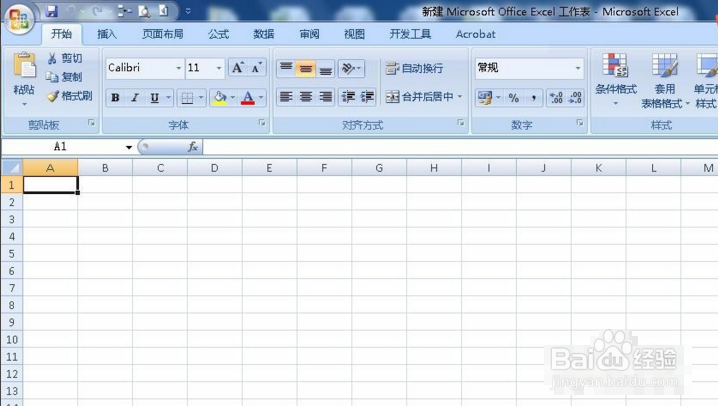The width and height of the screenshot is (718, 406).
Task: Open 条件格式 conditional formatting
Action: tap(616, 80)
